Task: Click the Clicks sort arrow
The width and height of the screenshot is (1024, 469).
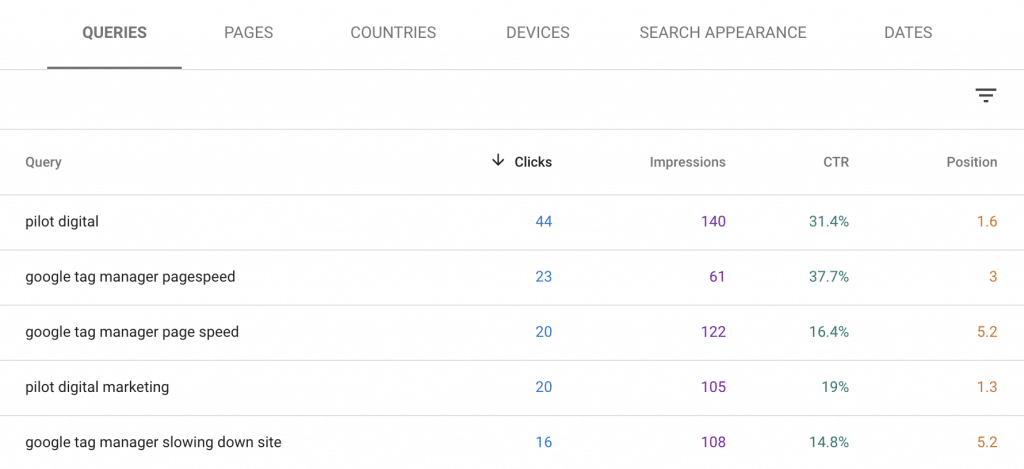Action: coord(498,161)
